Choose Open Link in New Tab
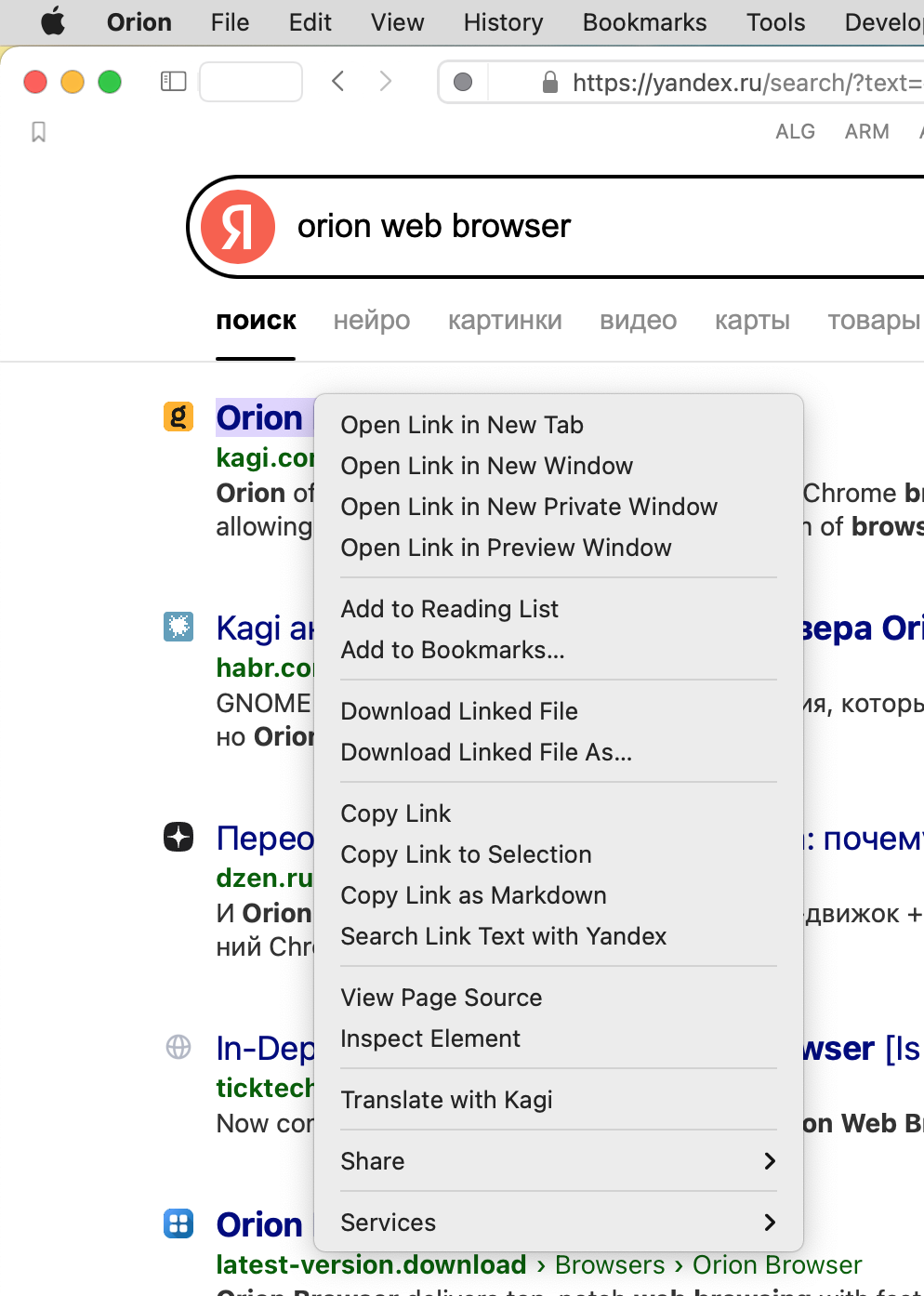 (462, 425)
